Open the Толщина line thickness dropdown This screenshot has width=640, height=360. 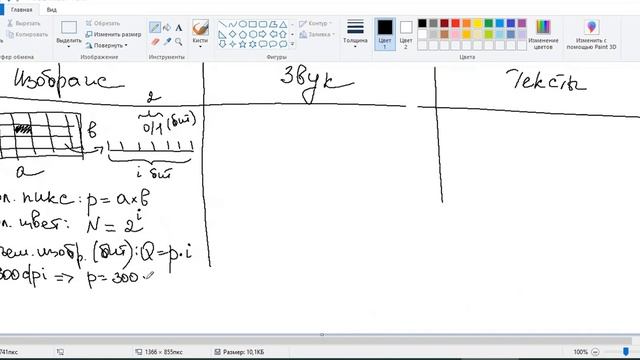355,34
